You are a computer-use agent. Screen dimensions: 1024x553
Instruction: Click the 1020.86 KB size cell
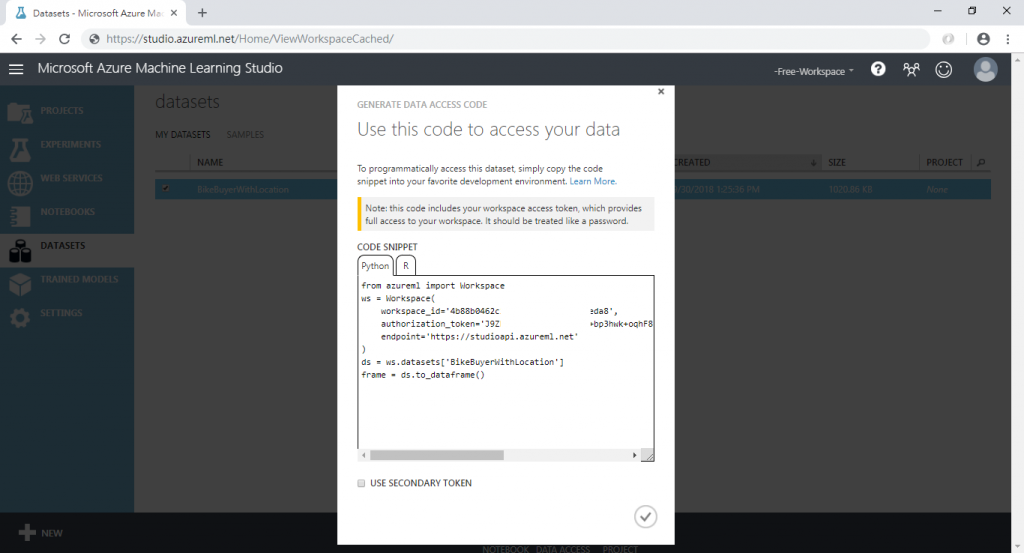[x=852, y=189]
